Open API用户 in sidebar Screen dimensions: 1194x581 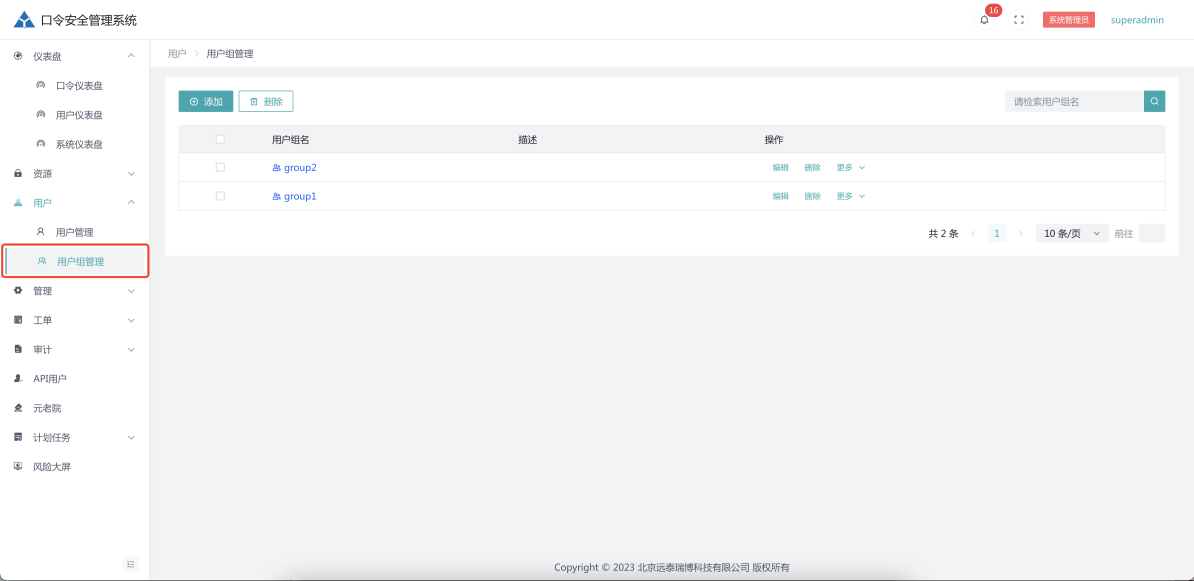tap(50, 379)
